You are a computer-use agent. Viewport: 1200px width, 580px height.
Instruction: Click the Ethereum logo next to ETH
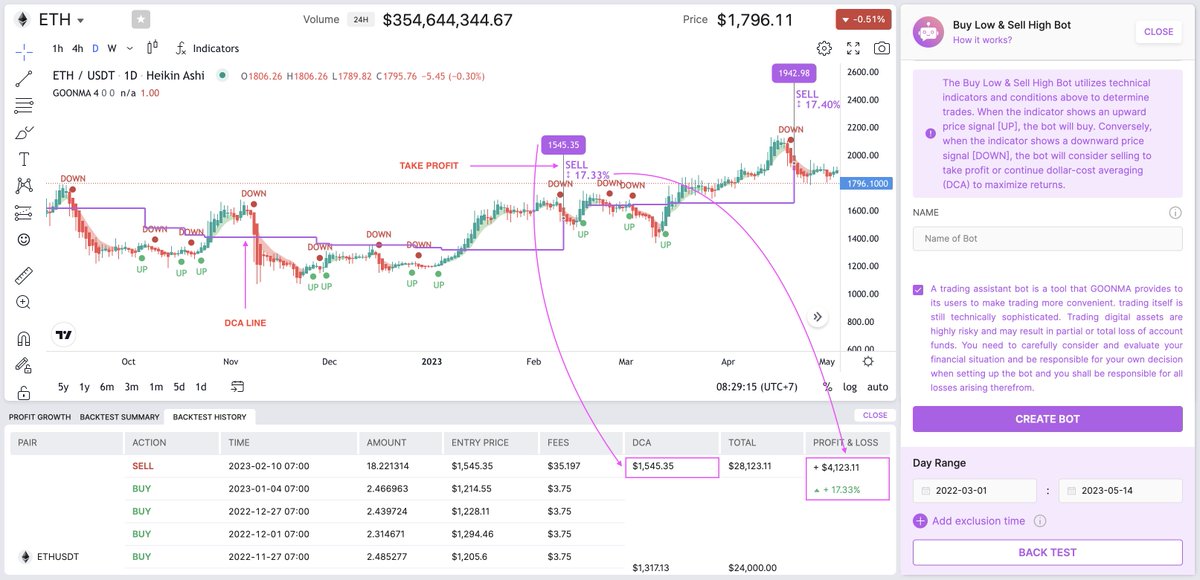click(x=21, y=19)
